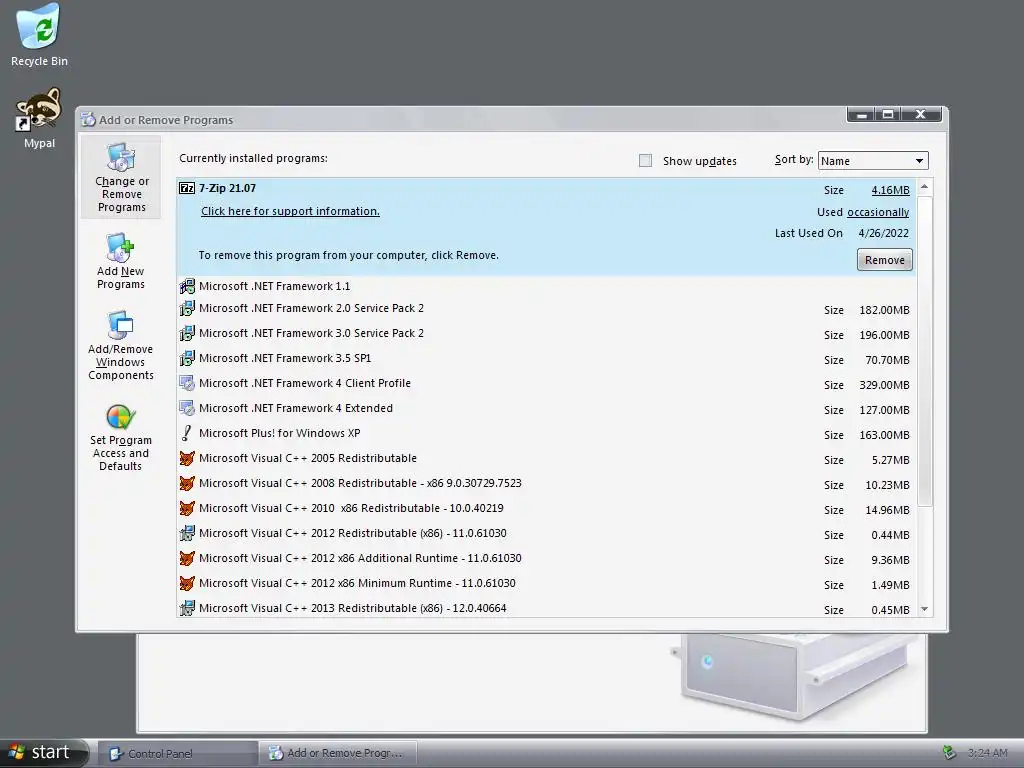1024x768 pixels.
Task: Select Change or Remove Programs sidebar icon
Action: pyautogui.click(x=121, y=177)
